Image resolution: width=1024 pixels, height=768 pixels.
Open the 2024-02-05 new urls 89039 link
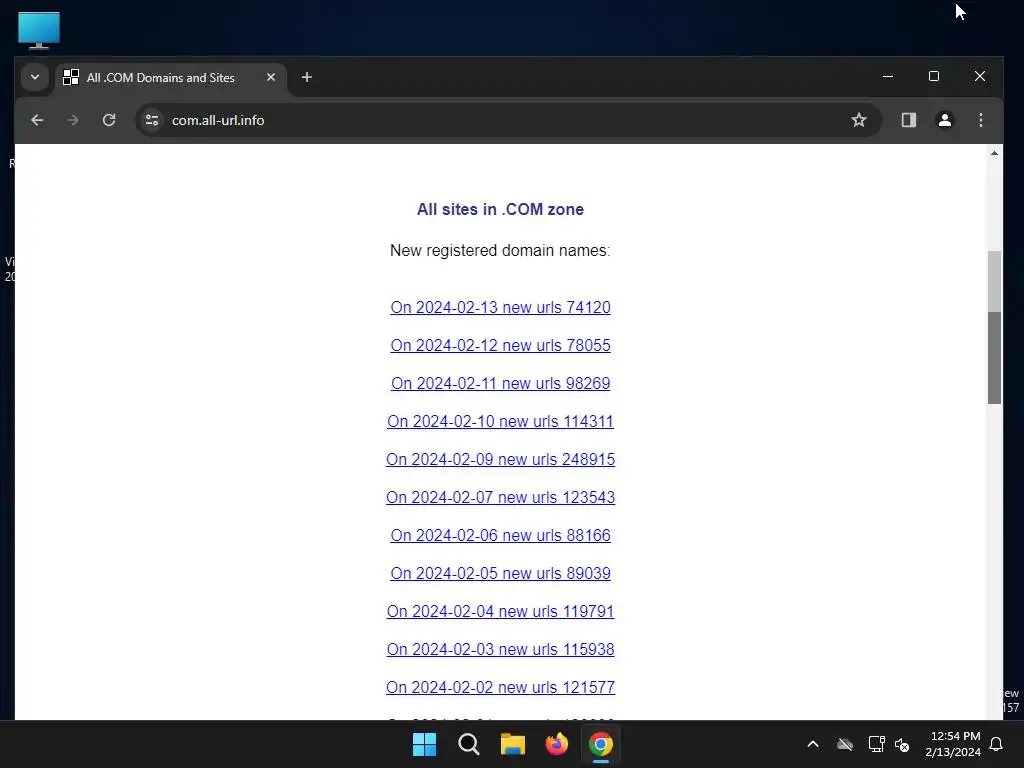[500, 573]
